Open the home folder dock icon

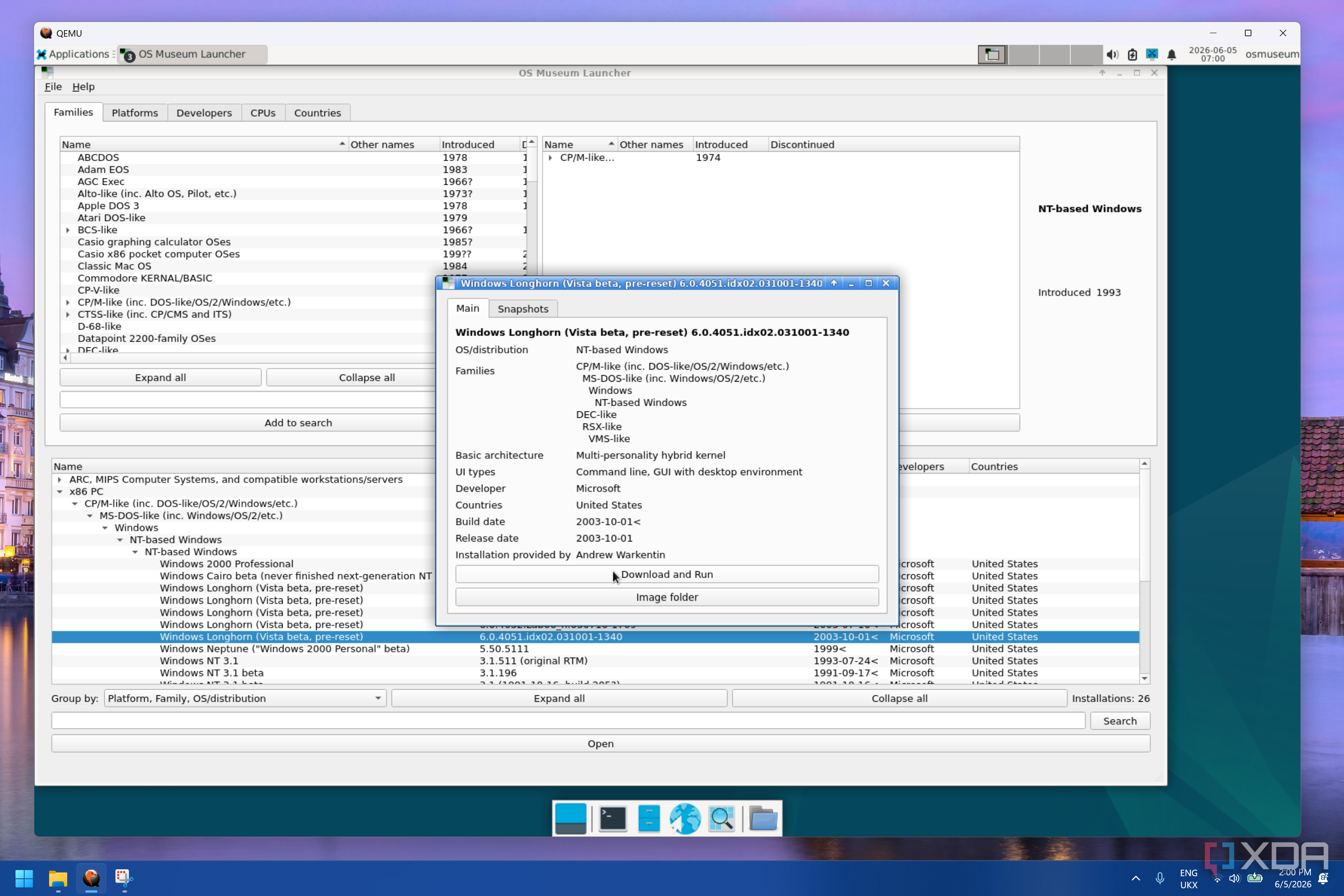pyautogui.click(x=763, y=818)
